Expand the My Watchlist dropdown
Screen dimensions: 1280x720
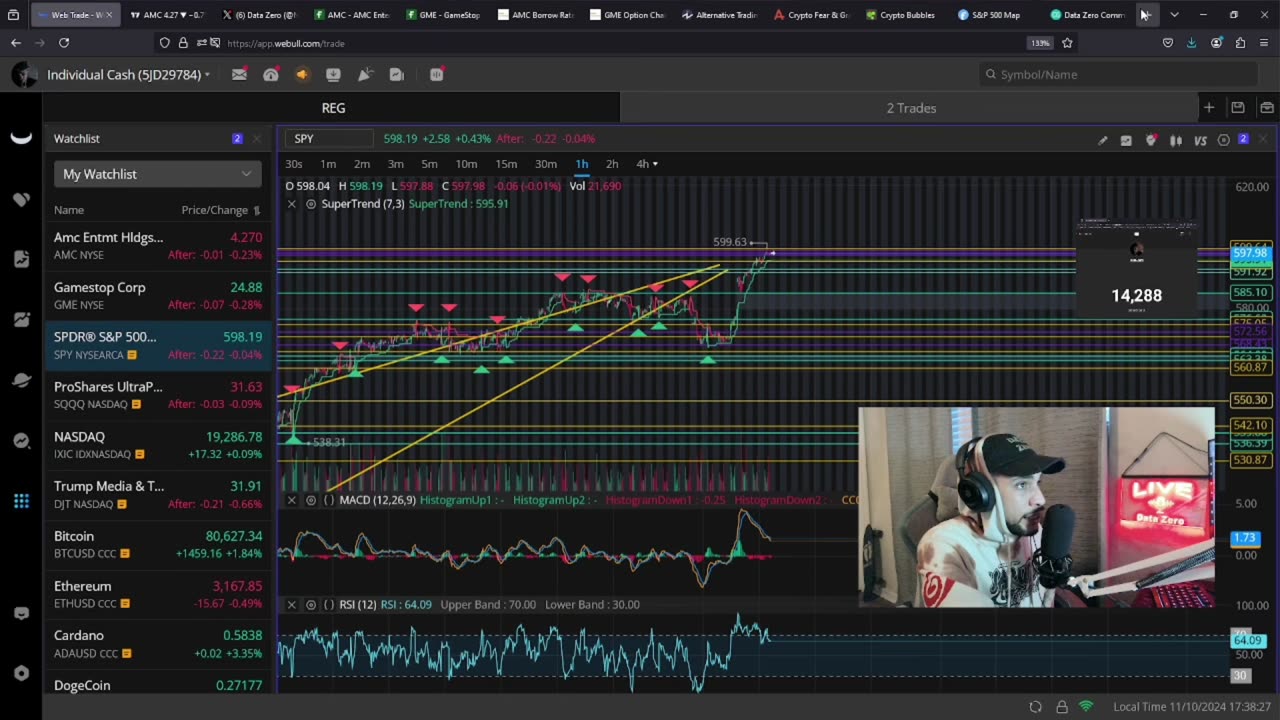click(x=157, y=174)
